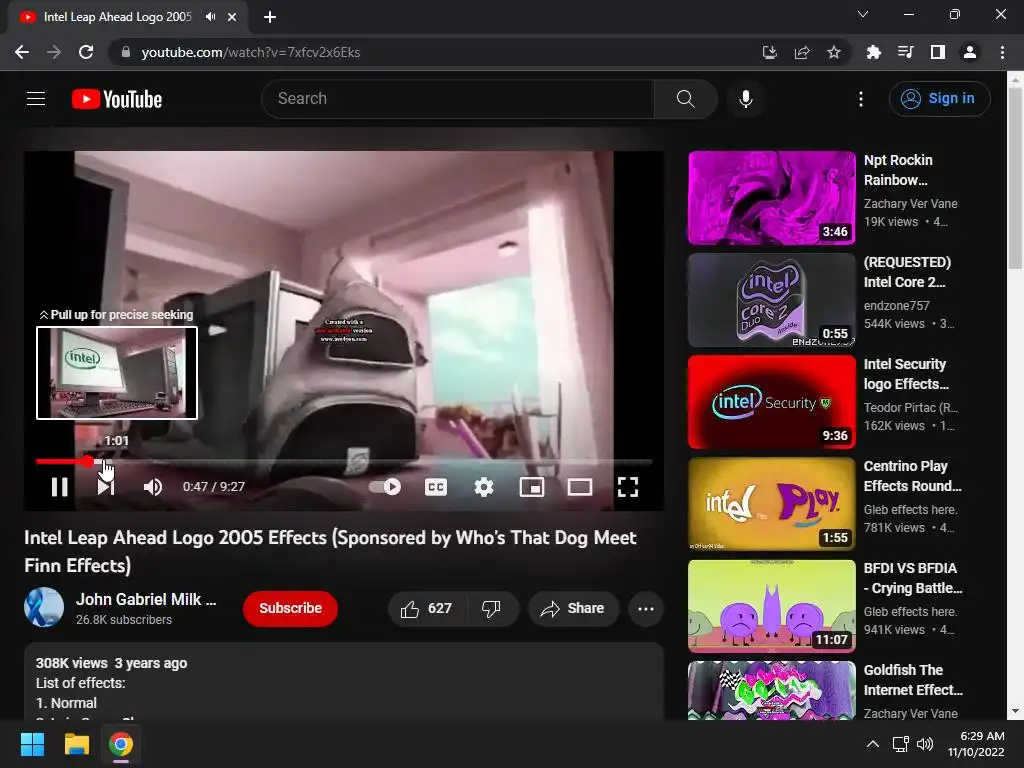Install app via address bar icon
This screenshot has width=1024, height=768.
coord(770,52)
